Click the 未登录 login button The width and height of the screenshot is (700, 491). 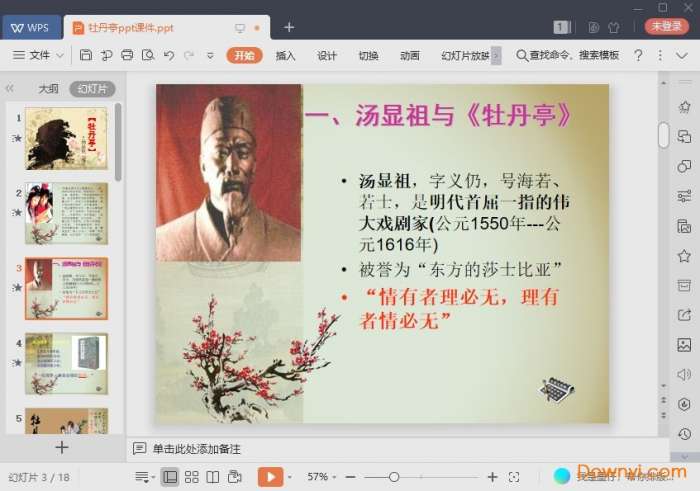pos(667,26)
